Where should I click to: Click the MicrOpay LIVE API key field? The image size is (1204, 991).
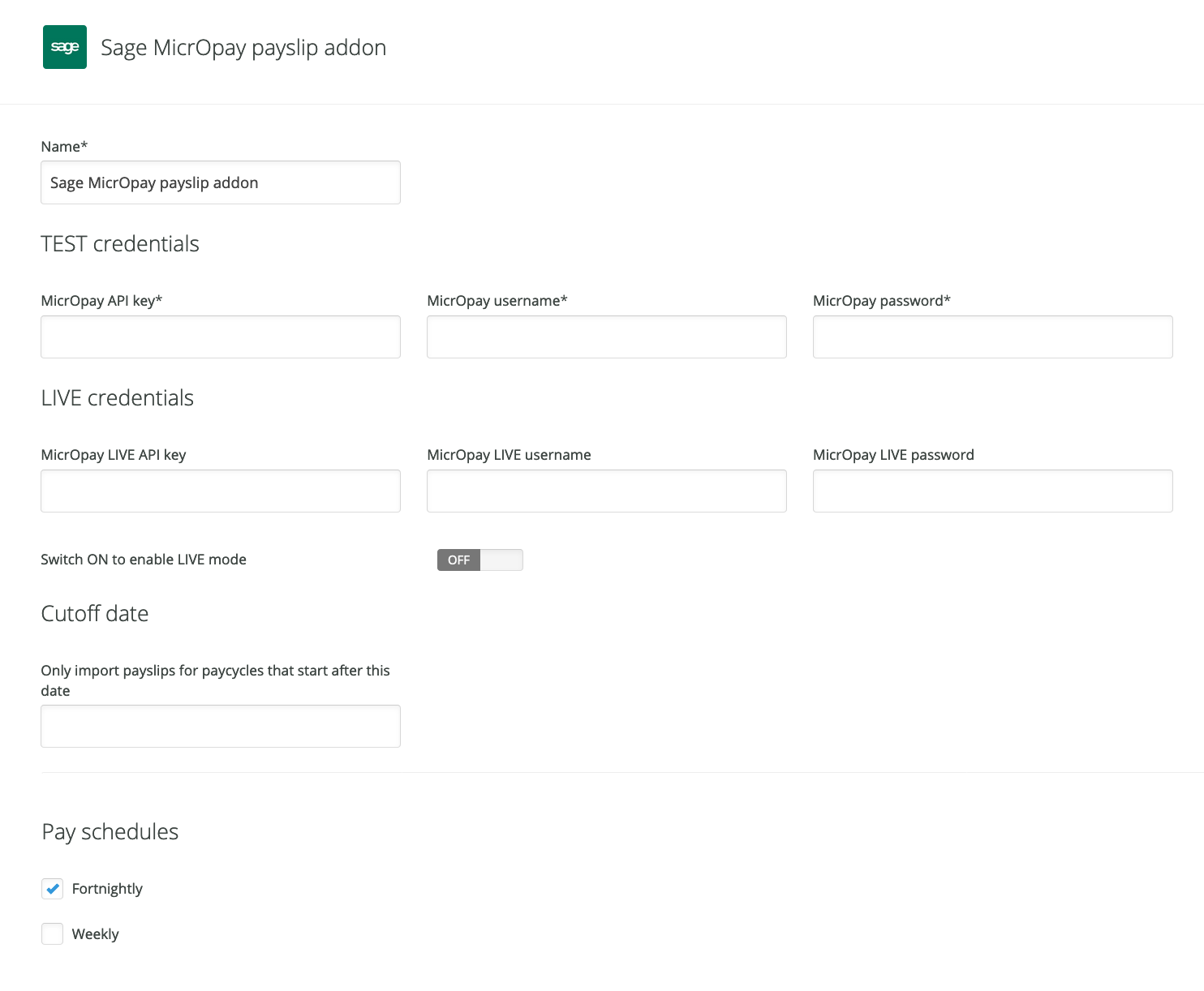(x=220, y=491)
